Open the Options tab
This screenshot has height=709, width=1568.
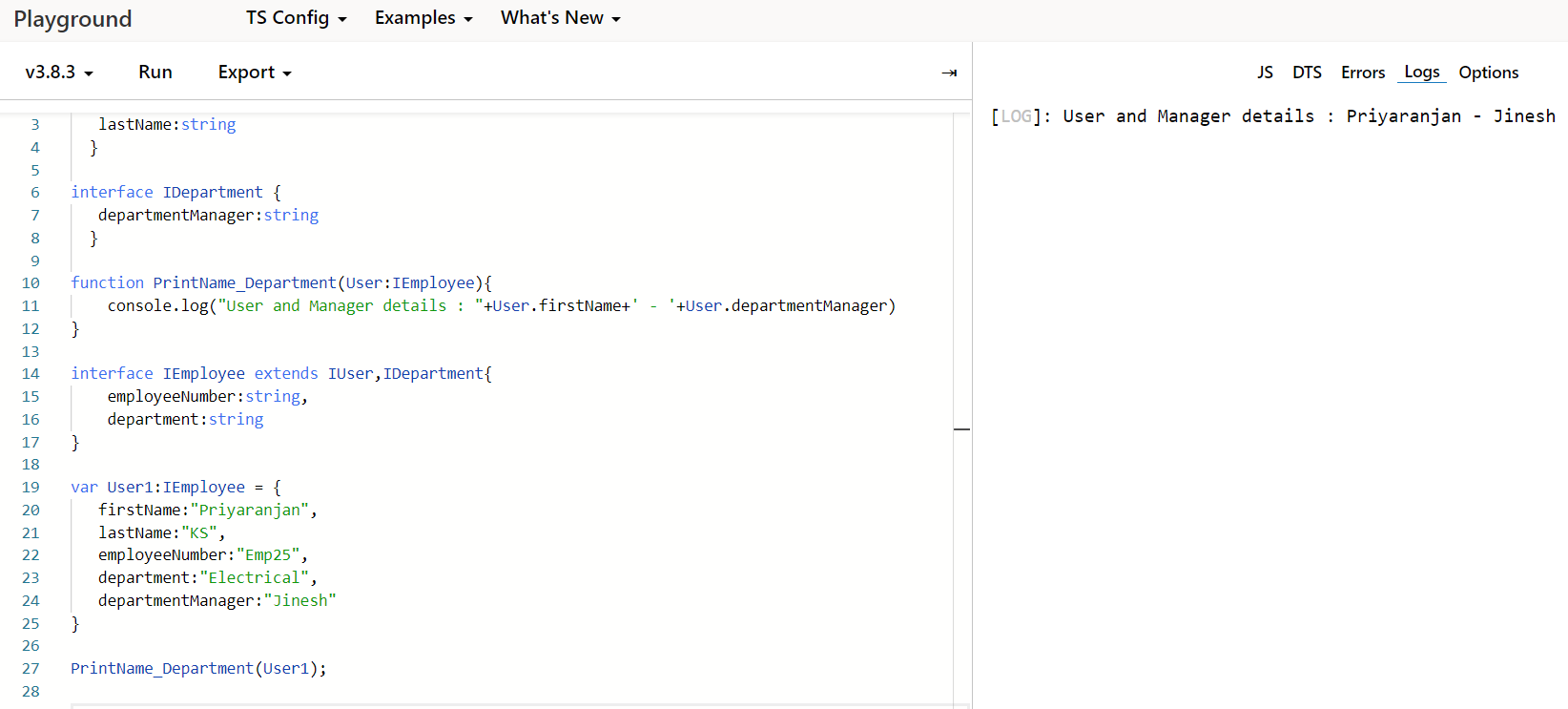coord(1488,73)
